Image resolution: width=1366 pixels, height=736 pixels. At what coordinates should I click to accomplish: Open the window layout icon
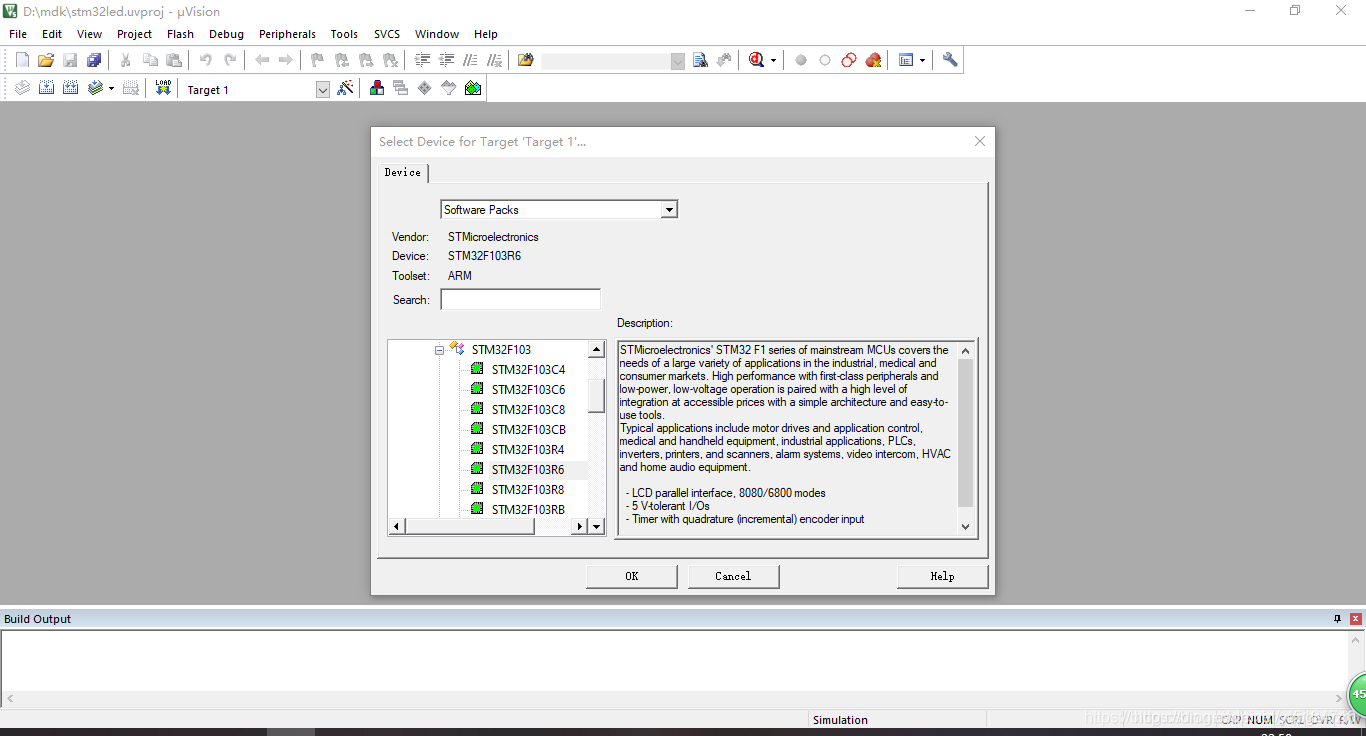(x=906, y=60)
